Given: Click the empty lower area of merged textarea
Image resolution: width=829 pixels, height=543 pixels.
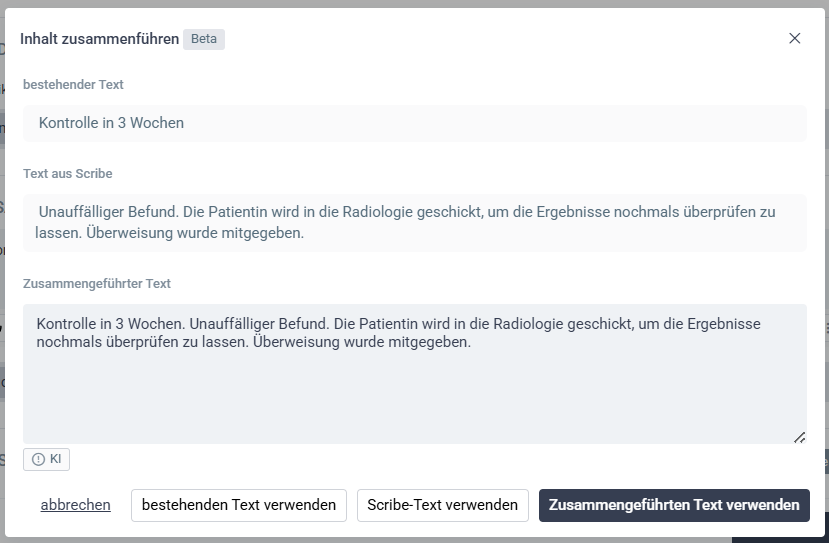Looking at the screenshot, I should tap(415, 399).
